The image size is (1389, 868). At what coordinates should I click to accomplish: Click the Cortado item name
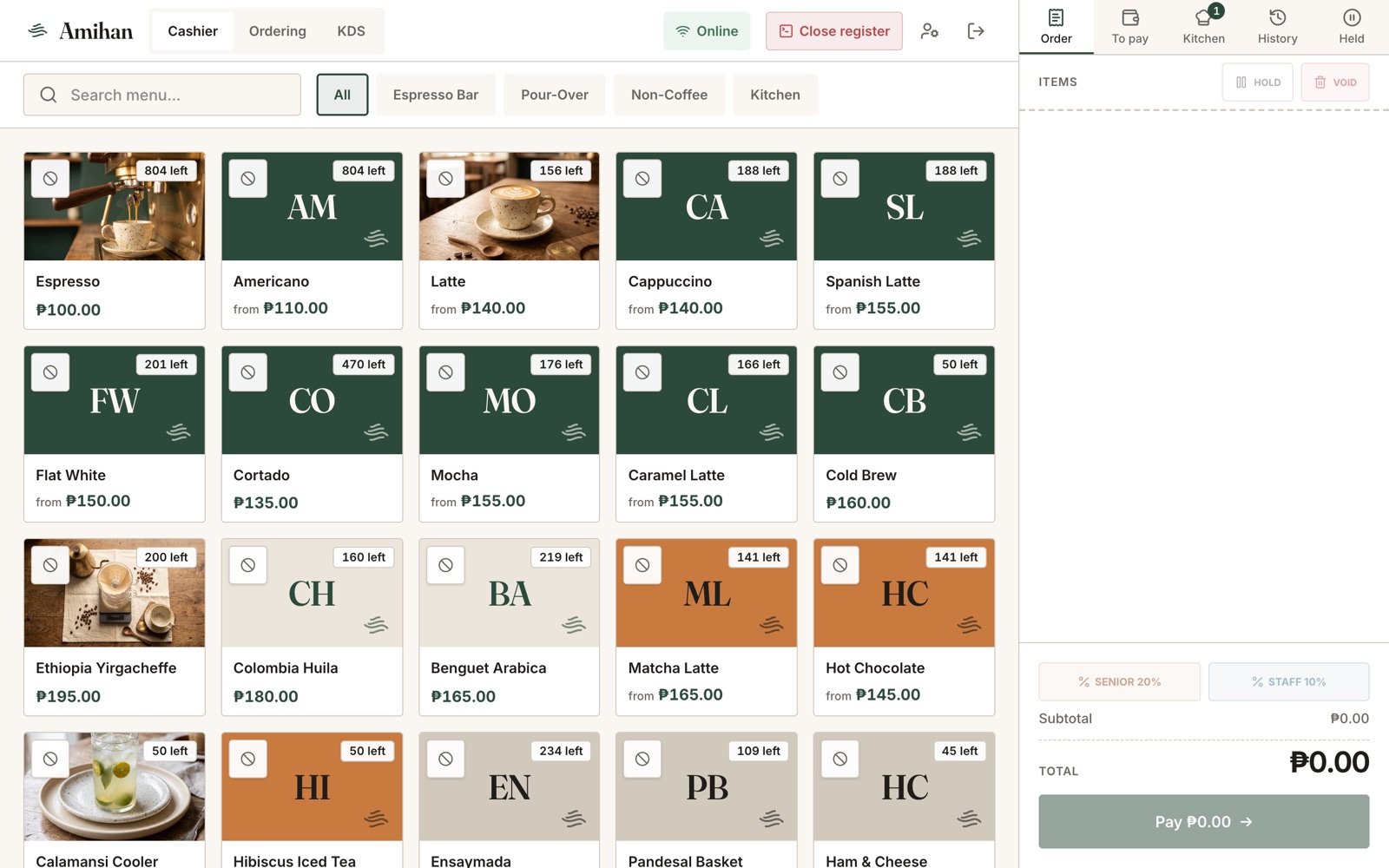tap(261, 475)
